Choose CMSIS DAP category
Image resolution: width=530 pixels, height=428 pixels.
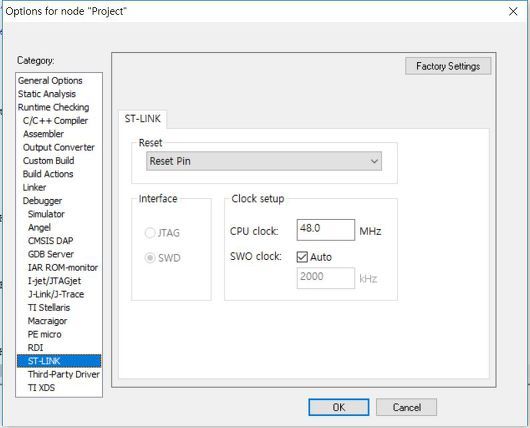pyautogui.click(x=50, y=241)
